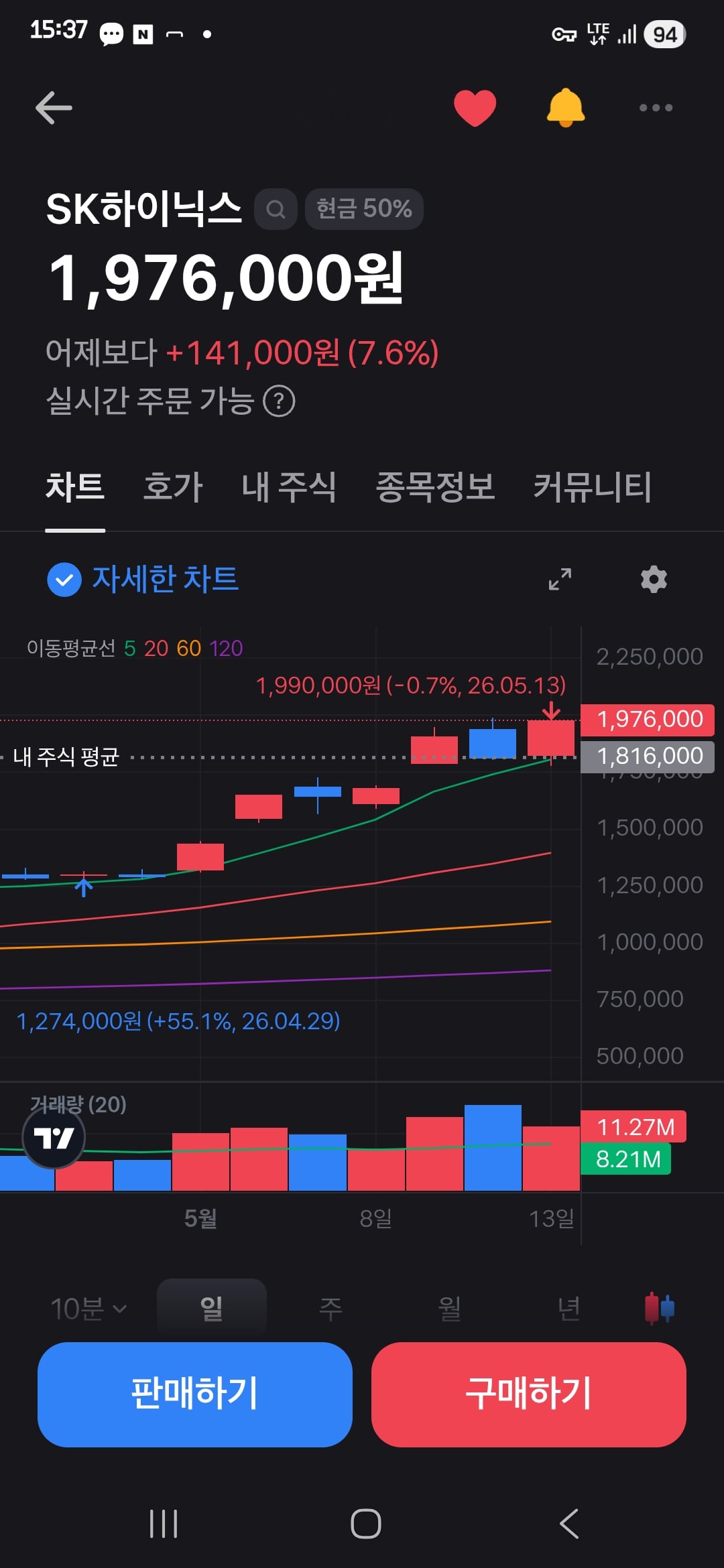Image resolution: width=724 pixels, height=1568 pixels.
Task: Tap the 구매하기 buy button
Action: (x=529, y=1394)
